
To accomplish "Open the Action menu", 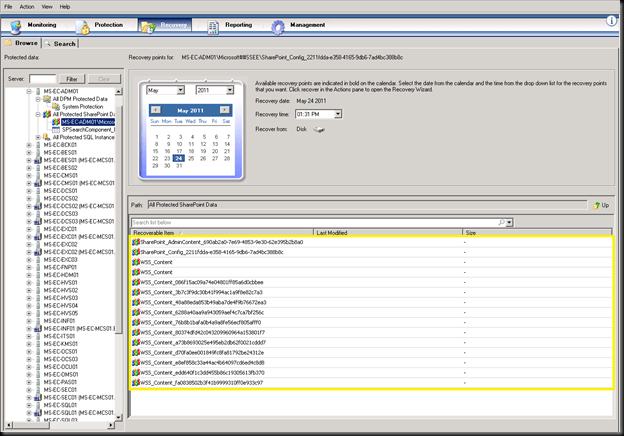I will click(x=26, y=6).
